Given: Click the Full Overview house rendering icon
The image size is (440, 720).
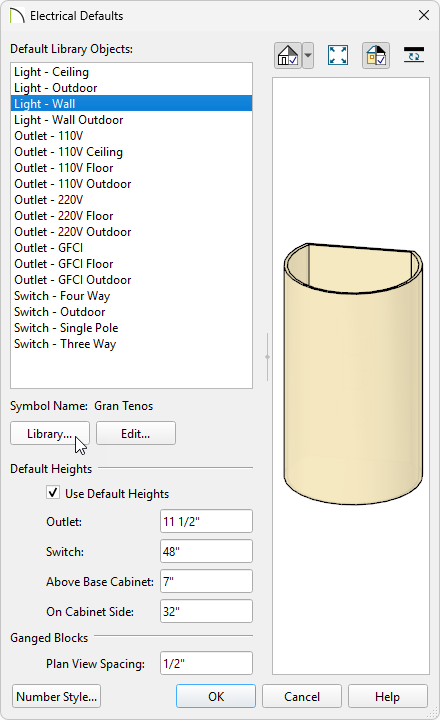Looking at the screenshot, I should (288, 56).
